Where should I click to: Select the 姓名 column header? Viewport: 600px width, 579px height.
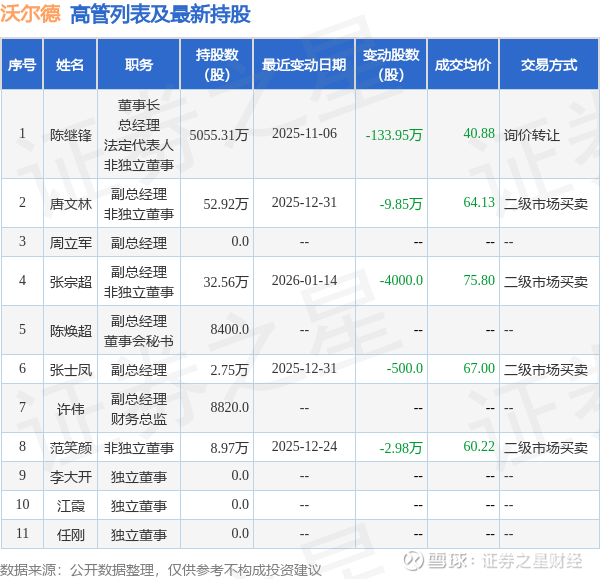tap(70, 64)
